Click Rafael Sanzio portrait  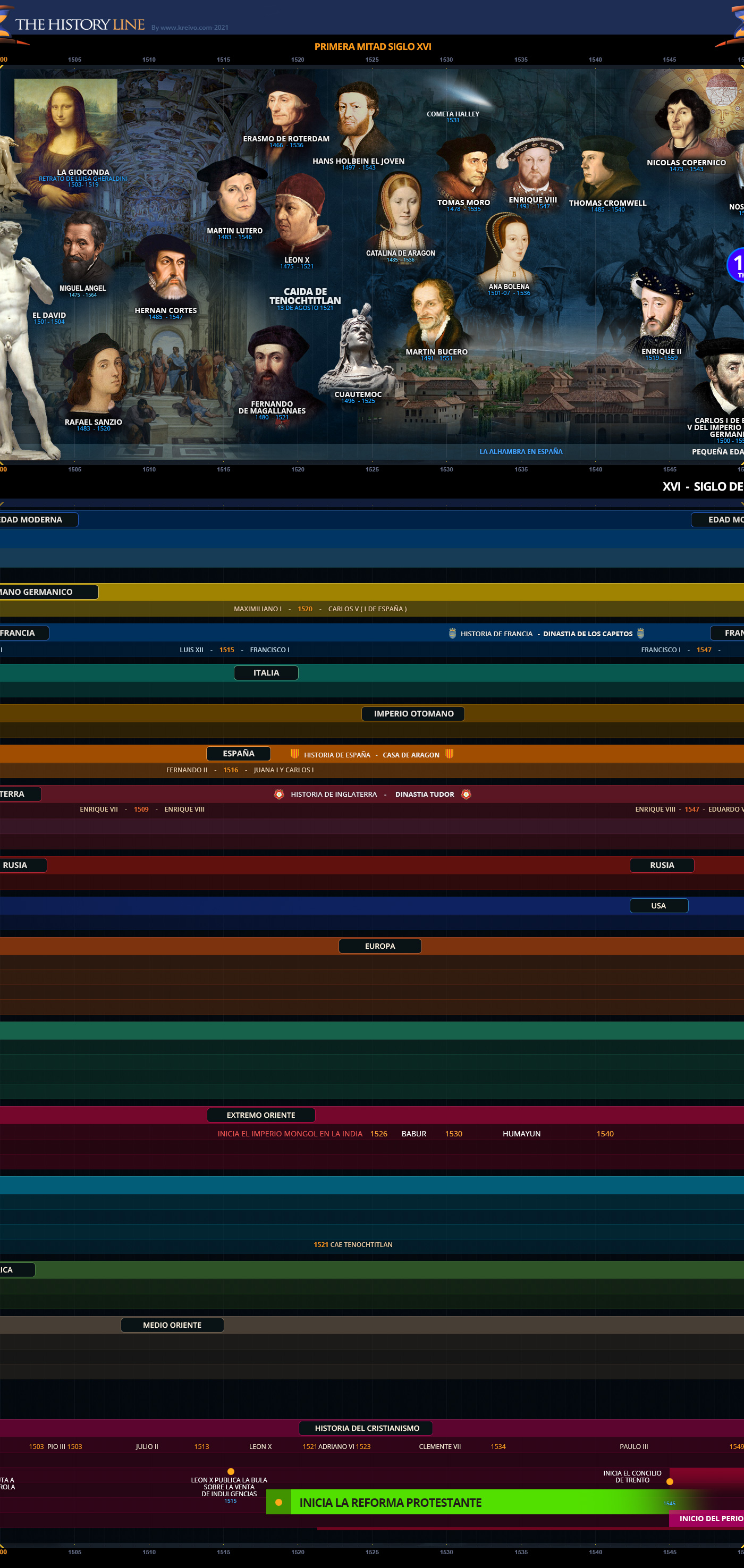(97, 375)
